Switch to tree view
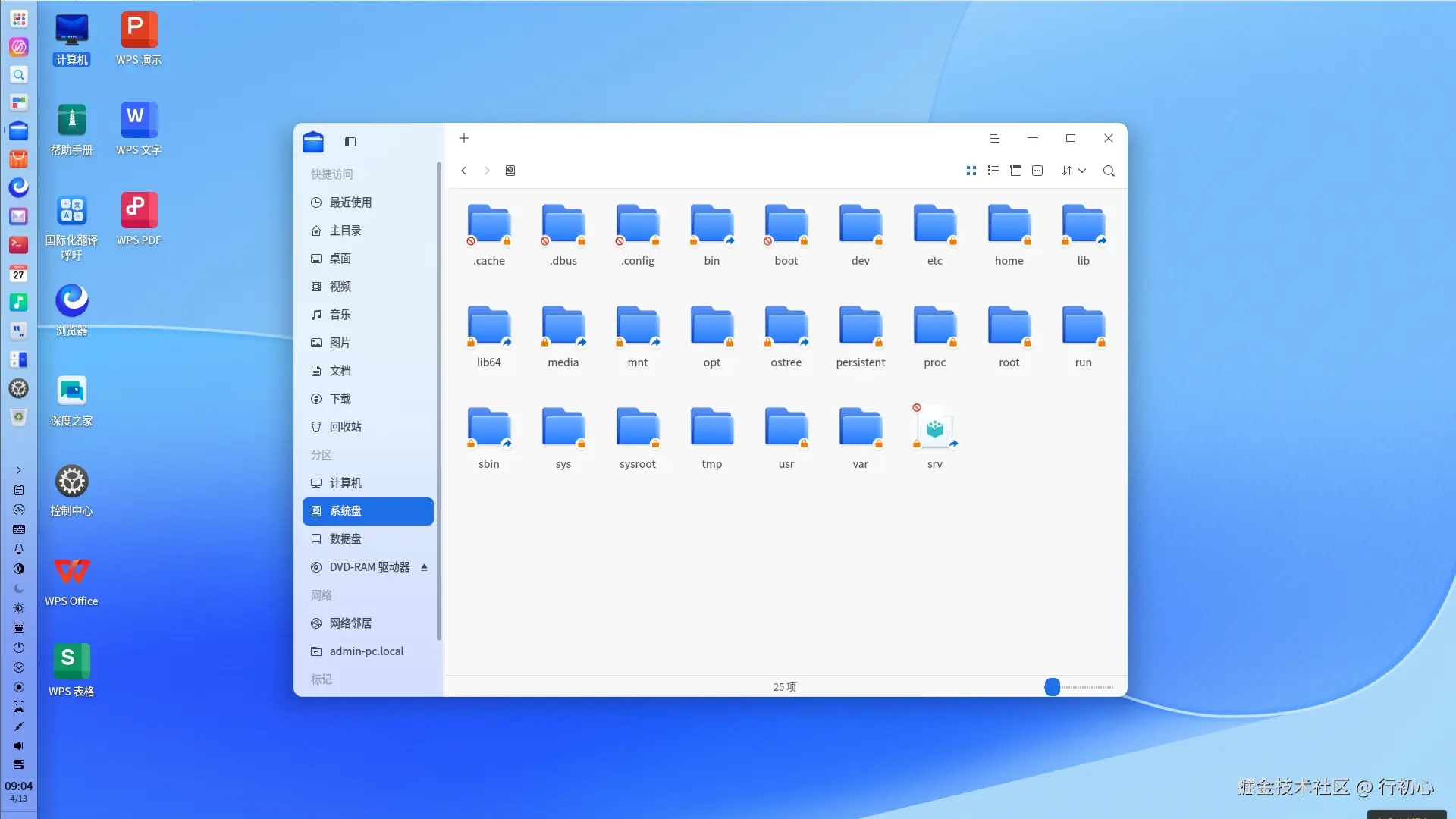This screenshot has height=819, width=1456. (1015, 171)
